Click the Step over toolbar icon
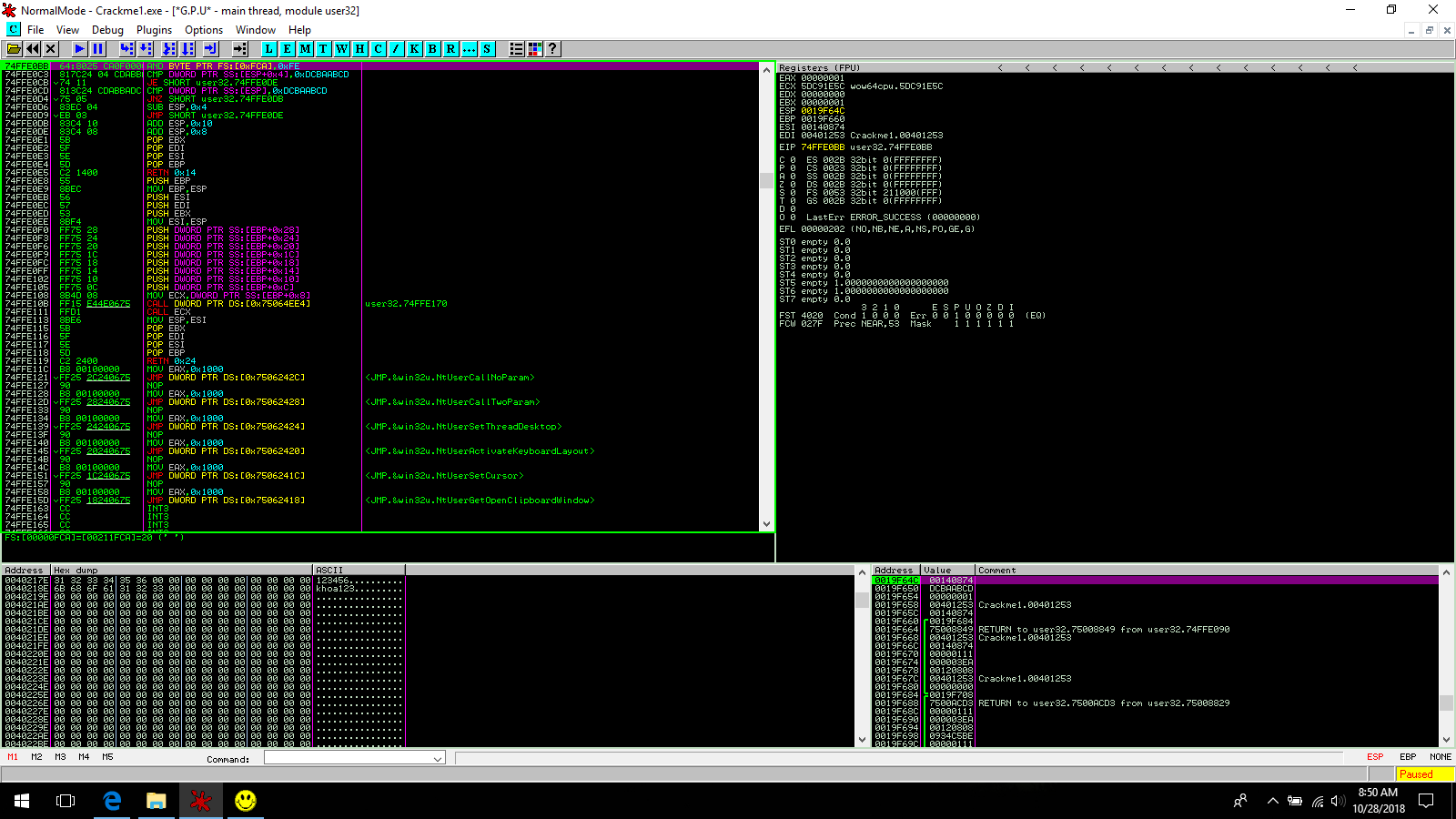The width and height of the screenshot is (1456, 819). point(146,49)
